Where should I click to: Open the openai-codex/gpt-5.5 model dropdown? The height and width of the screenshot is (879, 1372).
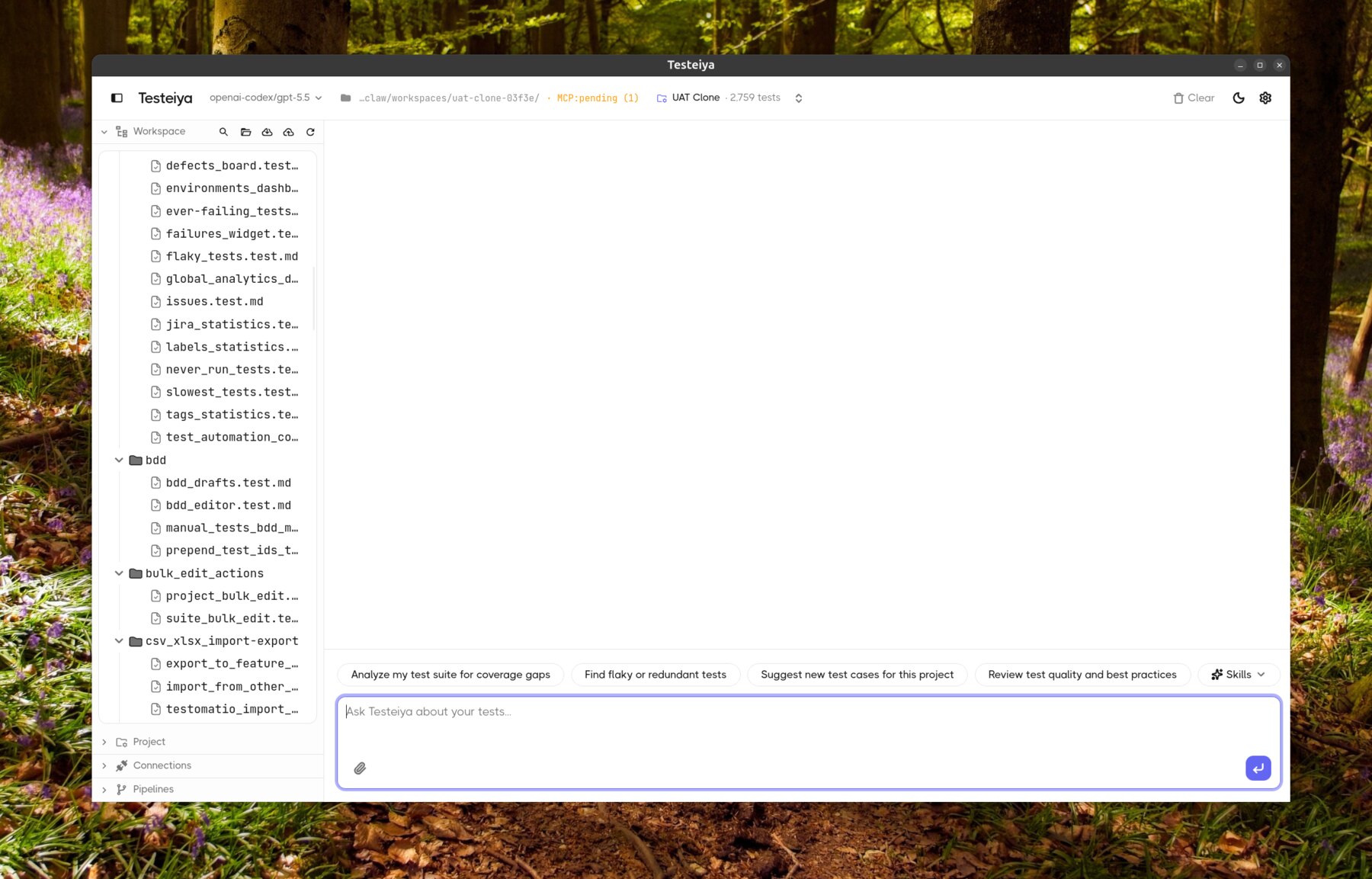(265, 98)
